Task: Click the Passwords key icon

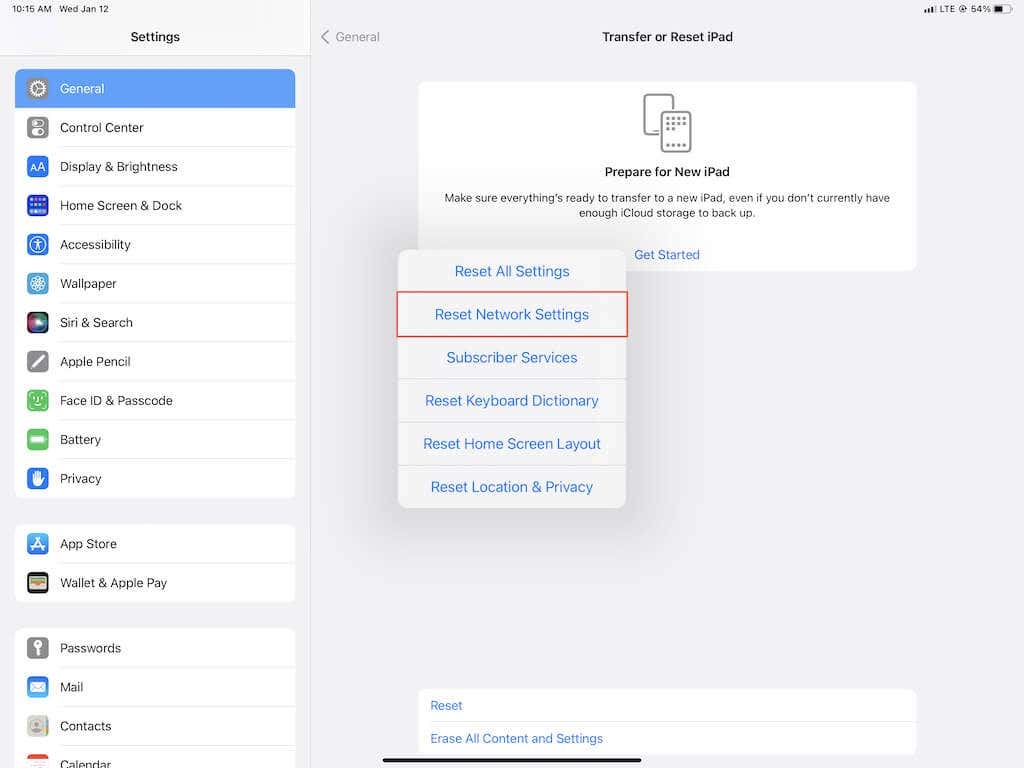Action: [x=37, y=647]
